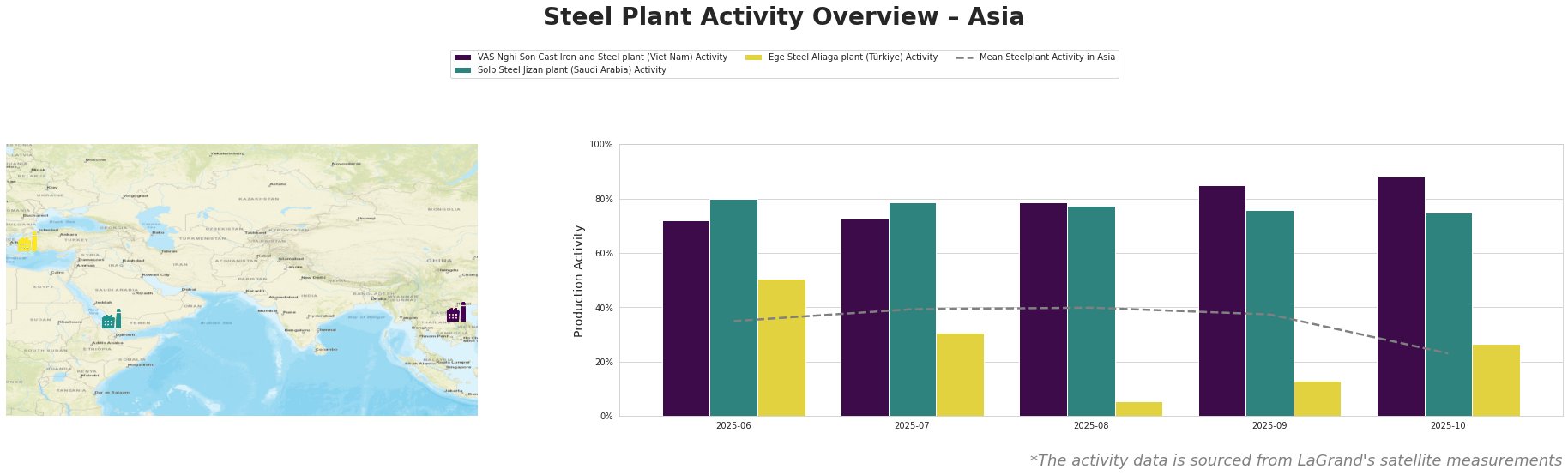Click the 2025-08 x-axis label
The width and height of the screenshot is (1568, 475).
coord(1090,425)
